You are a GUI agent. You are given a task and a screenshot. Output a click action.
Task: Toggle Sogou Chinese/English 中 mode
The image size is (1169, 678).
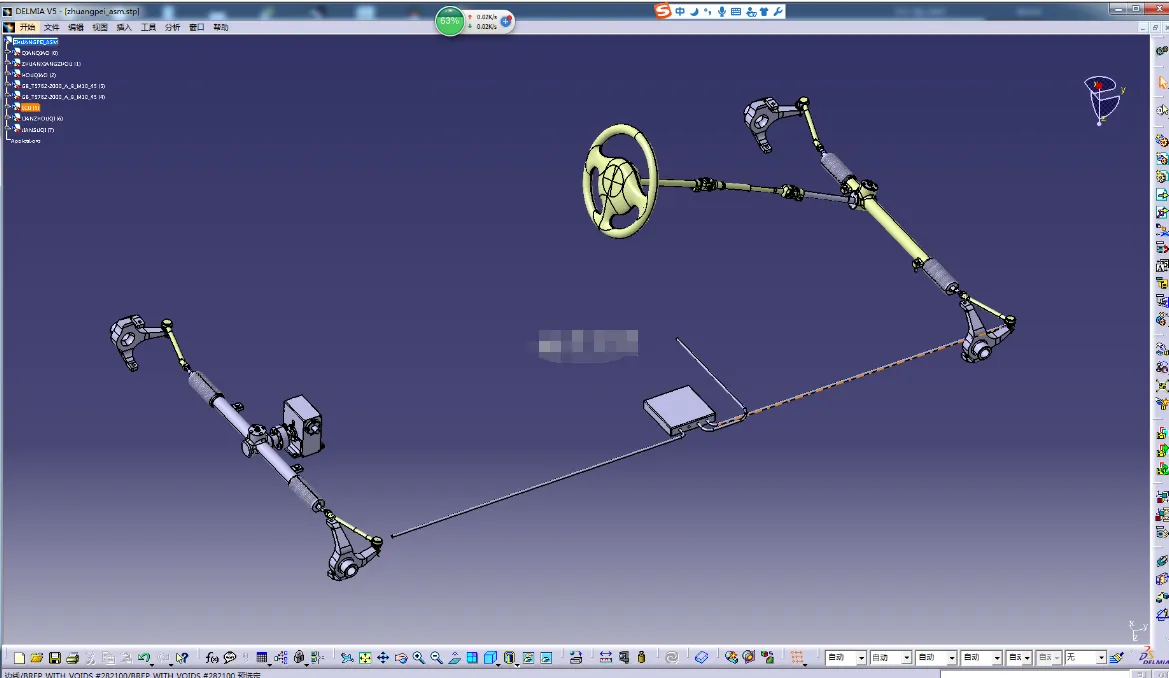pos(680,11)
